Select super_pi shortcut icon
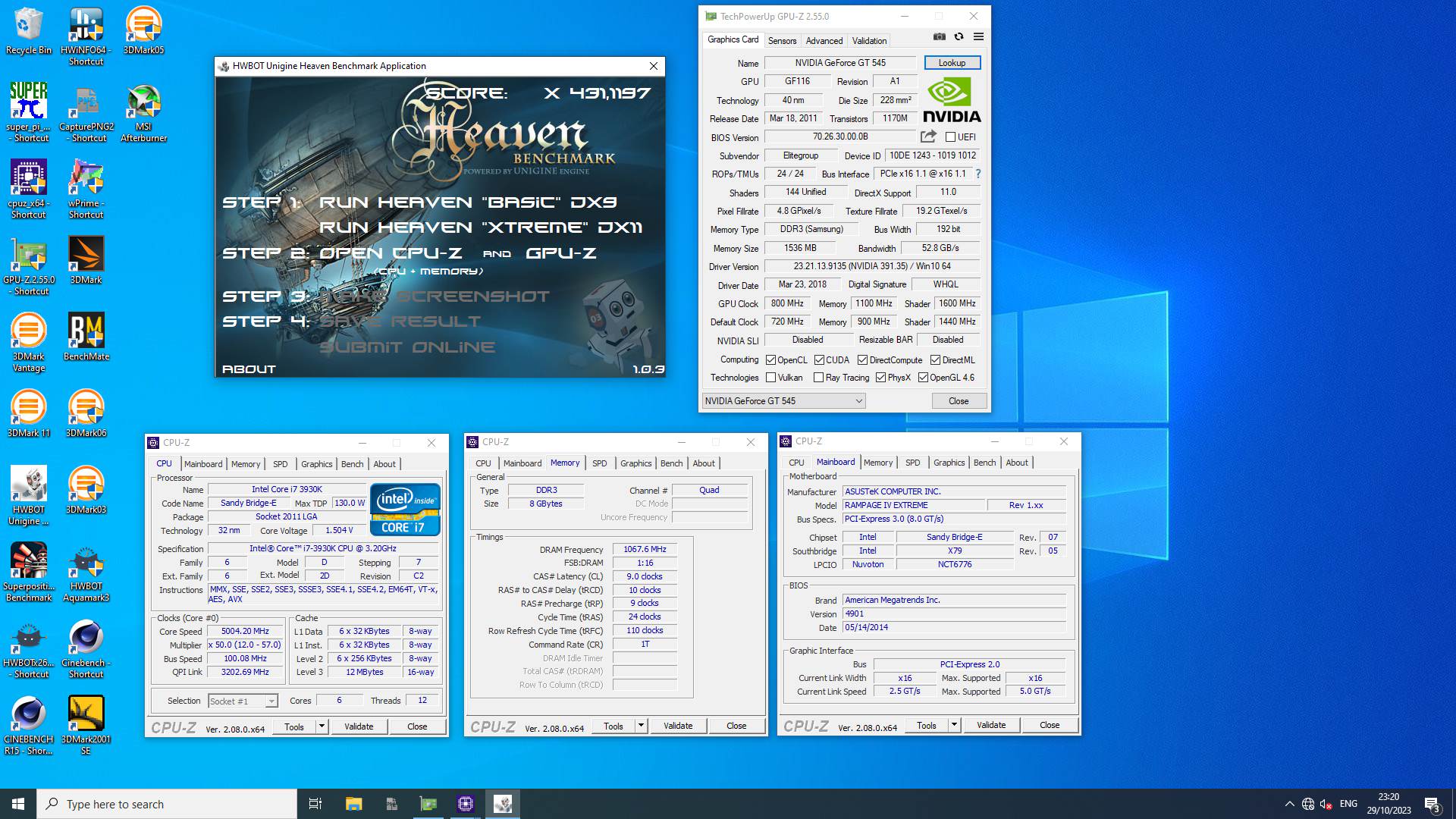This screenshot has width=1456, height=819. tap(29, 113)
